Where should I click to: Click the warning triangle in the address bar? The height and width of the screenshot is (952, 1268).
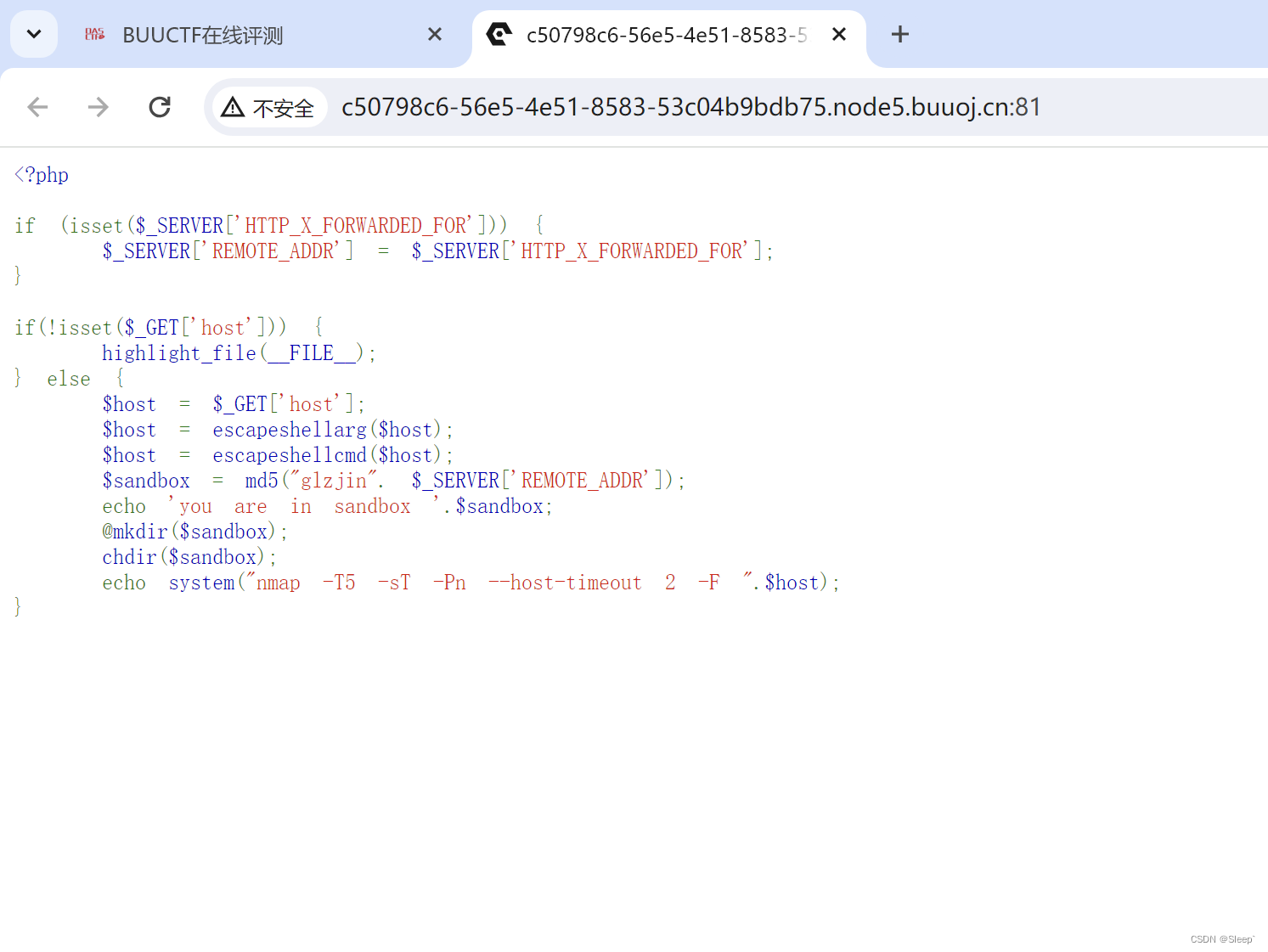click(233, 107)
